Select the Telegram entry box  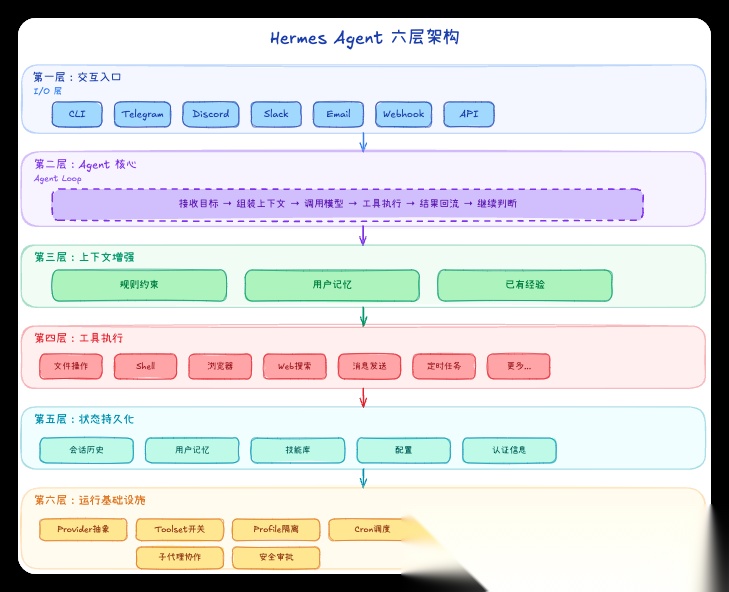coord(142,114)
